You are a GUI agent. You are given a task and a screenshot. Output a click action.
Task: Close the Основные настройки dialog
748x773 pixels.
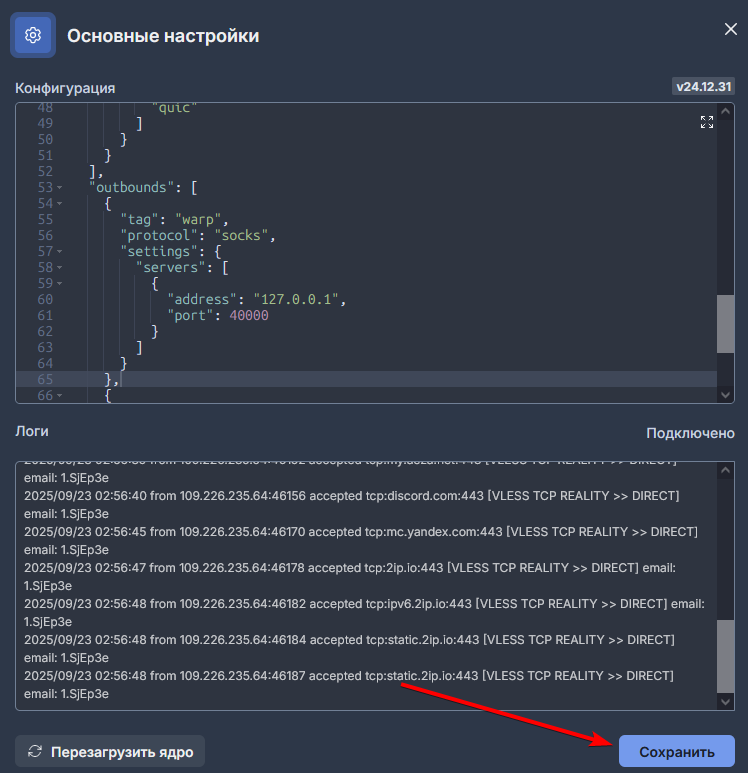pos(730,29)
